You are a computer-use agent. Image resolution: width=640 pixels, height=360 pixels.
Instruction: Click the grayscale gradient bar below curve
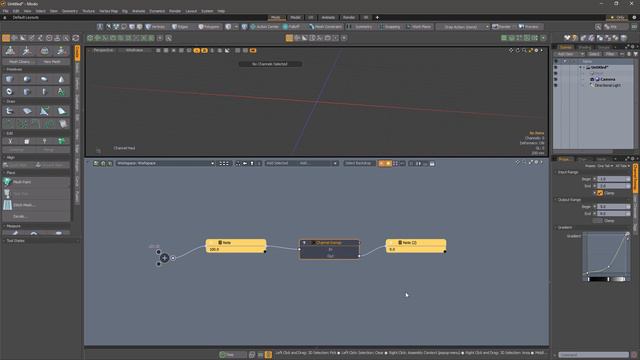point(607,279)
